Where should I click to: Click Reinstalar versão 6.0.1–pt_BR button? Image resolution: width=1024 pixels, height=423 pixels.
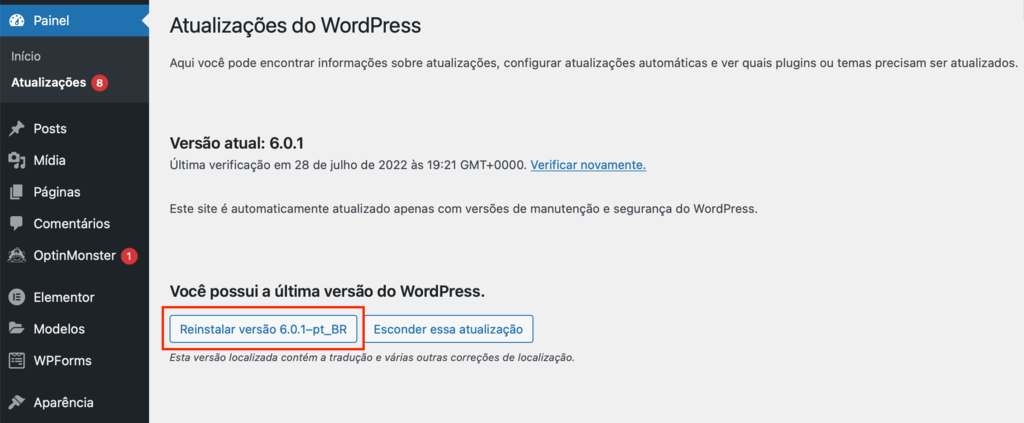point(263,329)
